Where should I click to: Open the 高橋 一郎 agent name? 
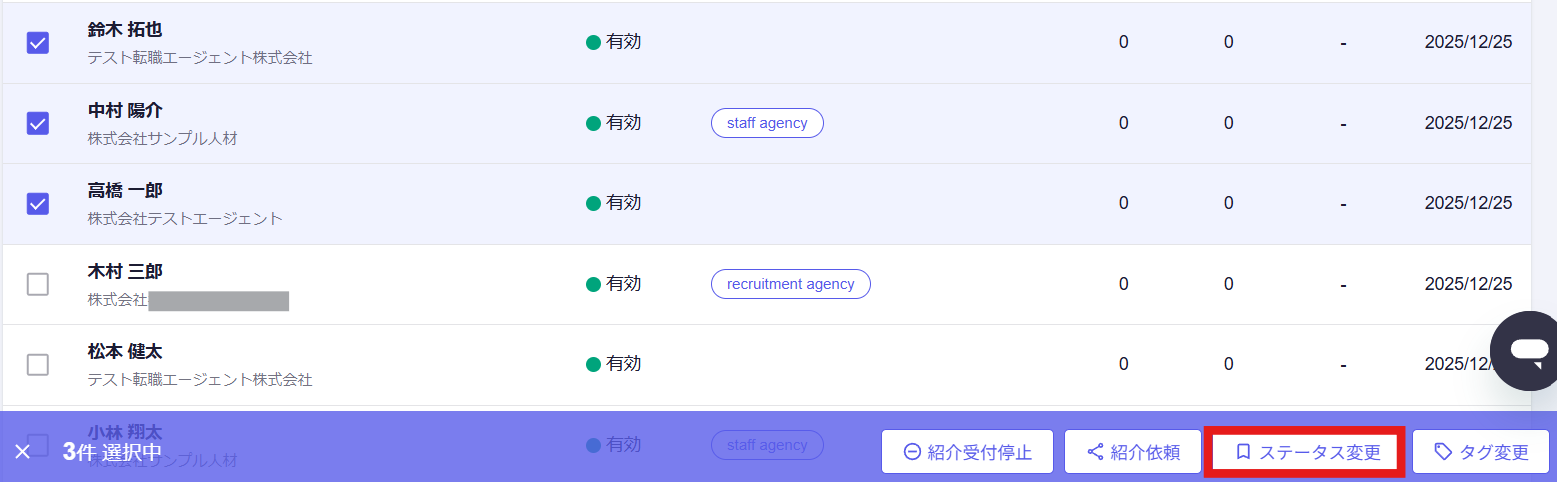pos(125,190)
